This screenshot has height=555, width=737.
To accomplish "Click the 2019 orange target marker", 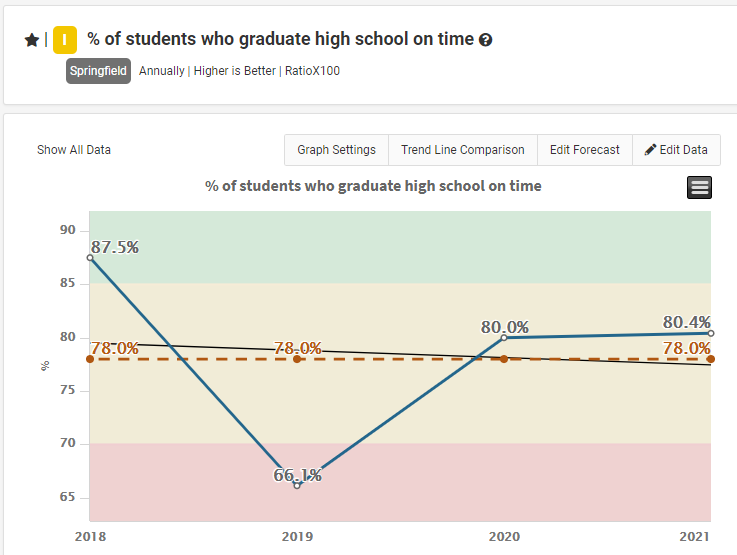I will (297, 358).
